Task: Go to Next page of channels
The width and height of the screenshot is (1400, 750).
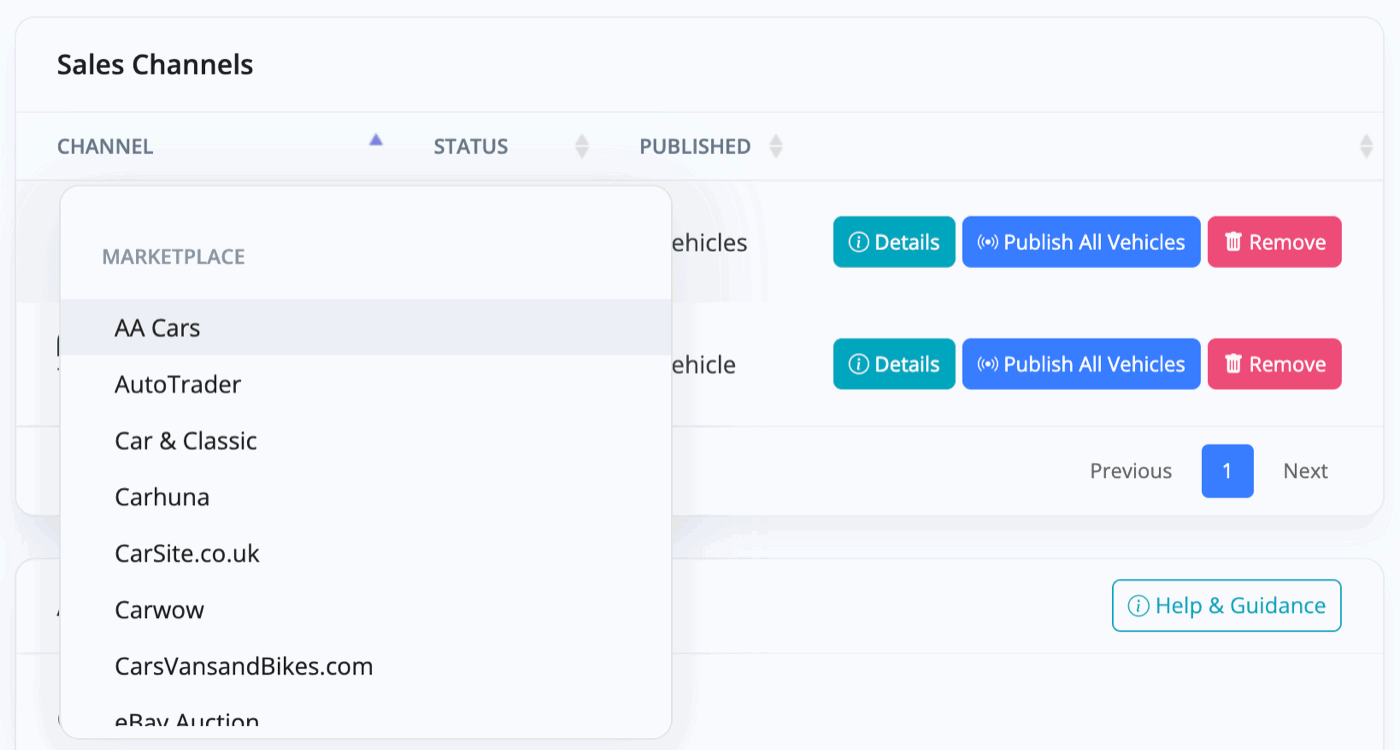Action: pyautogui.click(x=1305, y=471)
